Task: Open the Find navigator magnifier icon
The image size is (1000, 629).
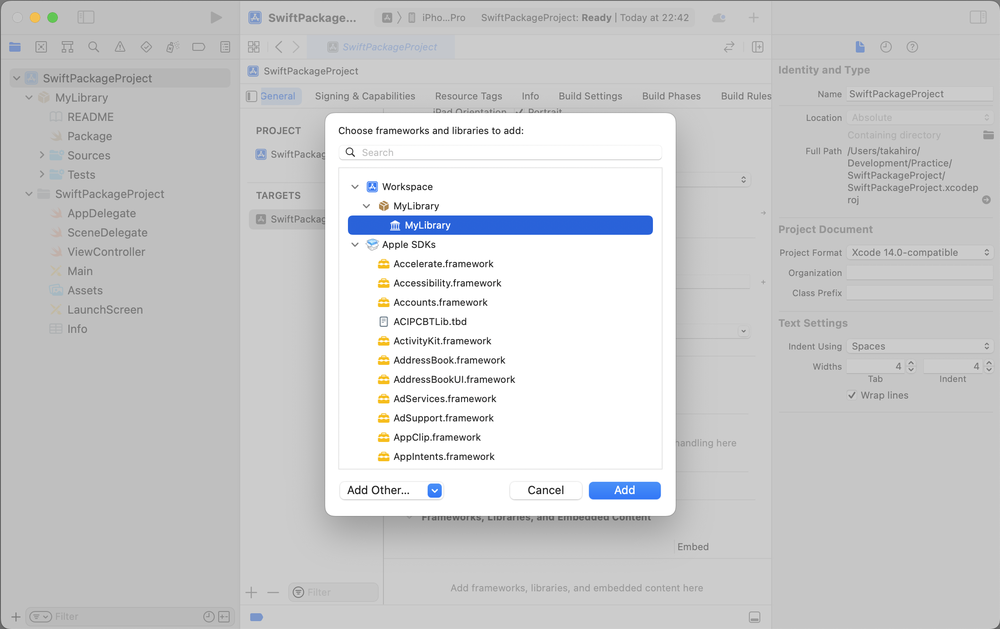Action: (93, 47)
